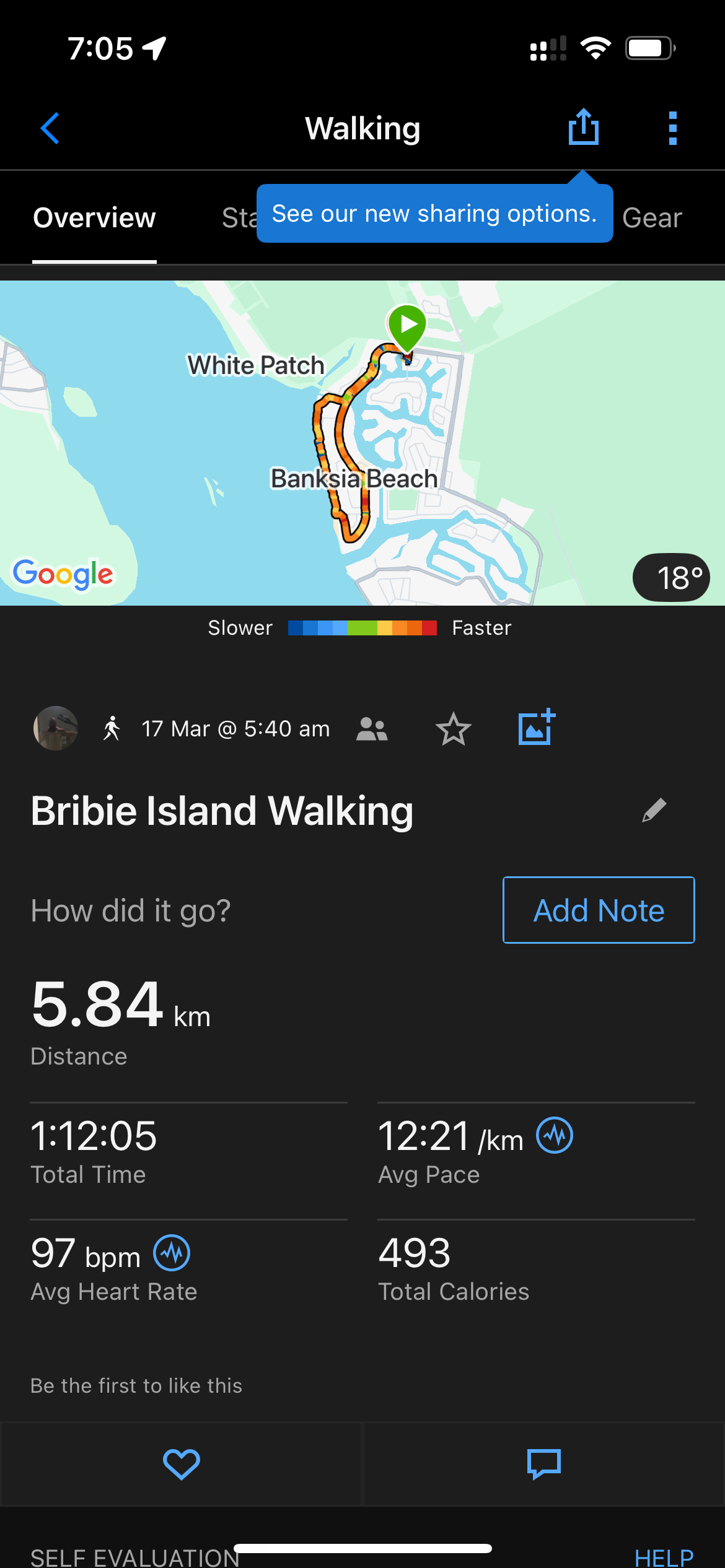Tap the green start marker on map

[407, 325]
